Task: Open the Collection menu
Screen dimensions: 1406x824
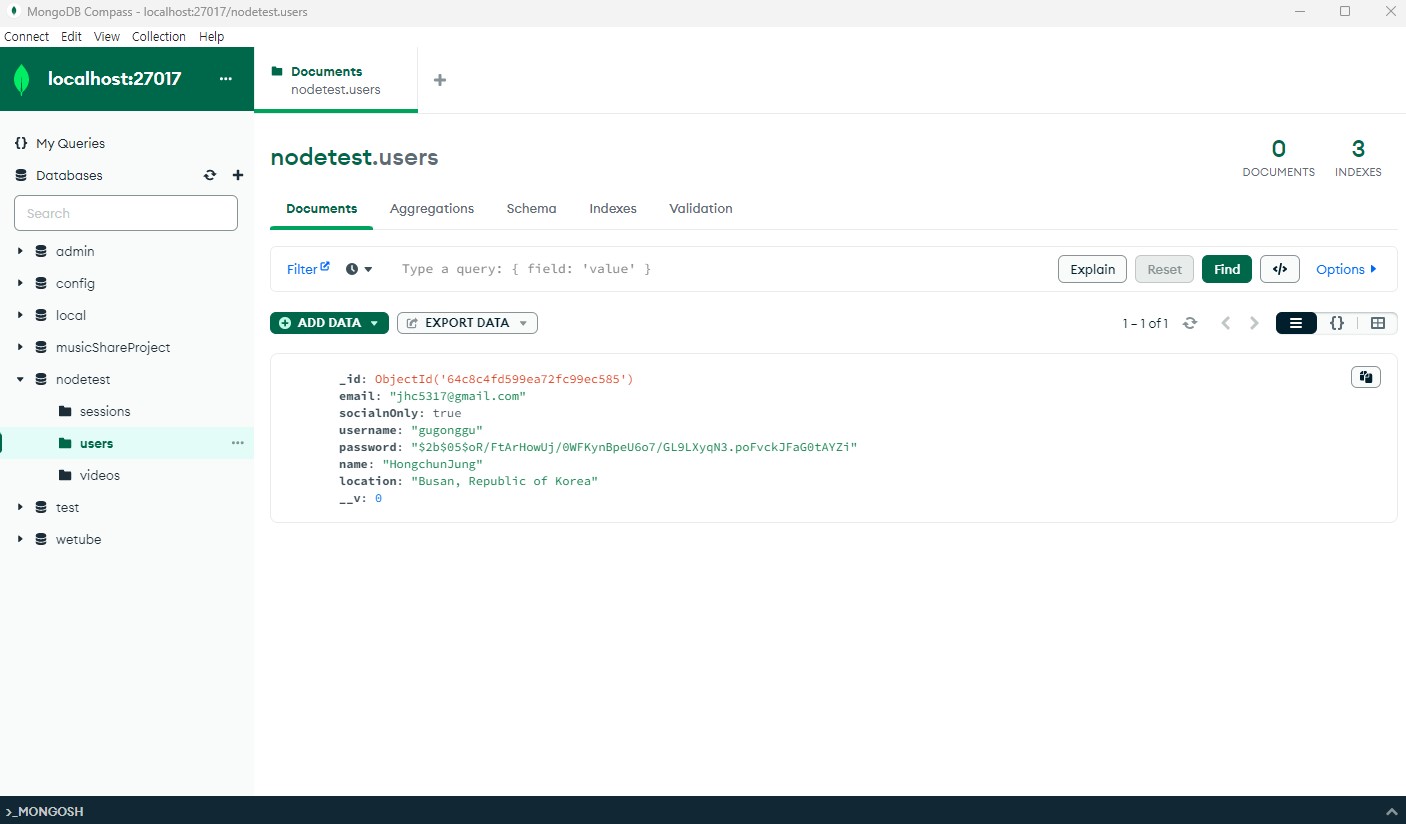Action: [159, 36]
